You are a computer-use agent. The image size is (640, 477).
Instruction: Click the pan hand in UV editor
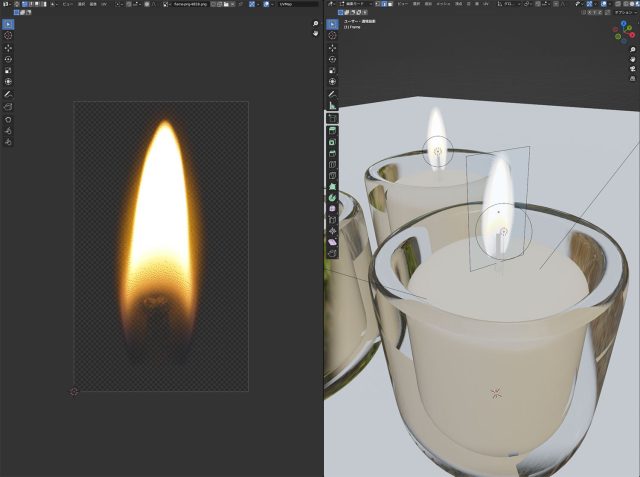(x=316, y=33)
